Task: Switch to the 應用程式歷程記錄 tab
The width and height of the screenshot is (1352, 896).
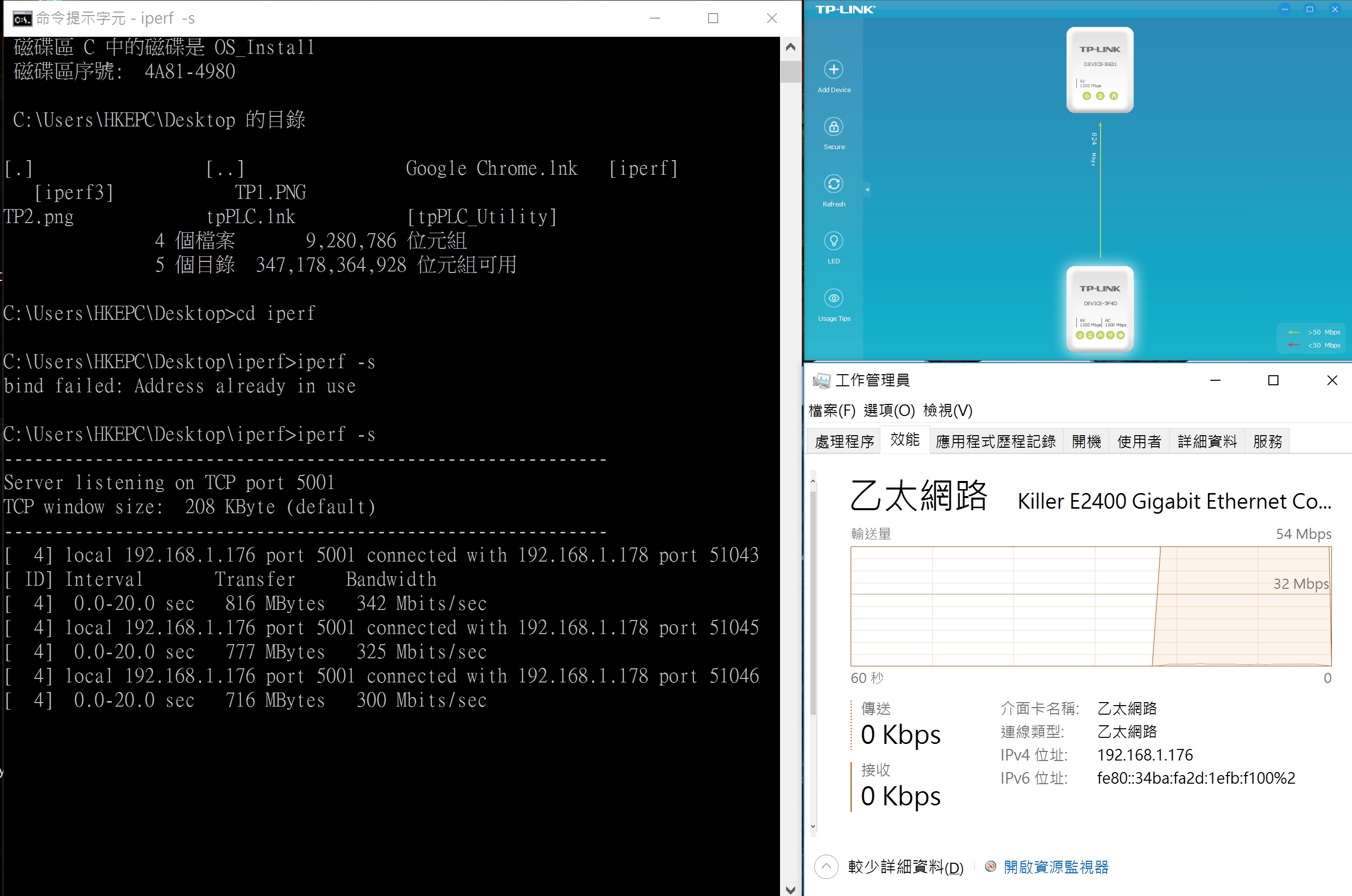Action: [x=996, y=441]
